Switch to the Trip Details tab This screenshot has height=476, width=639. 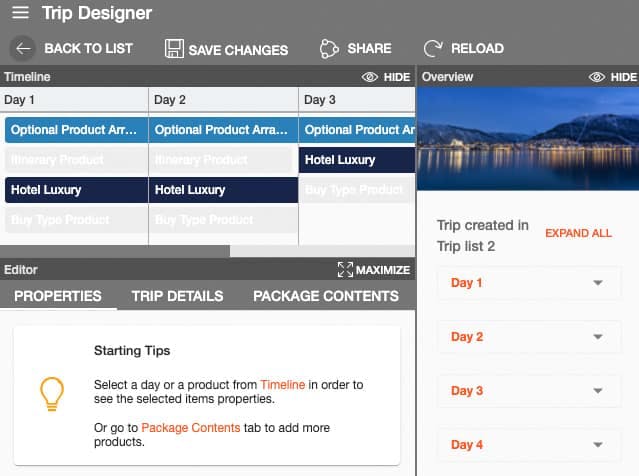tap(177, 296)
